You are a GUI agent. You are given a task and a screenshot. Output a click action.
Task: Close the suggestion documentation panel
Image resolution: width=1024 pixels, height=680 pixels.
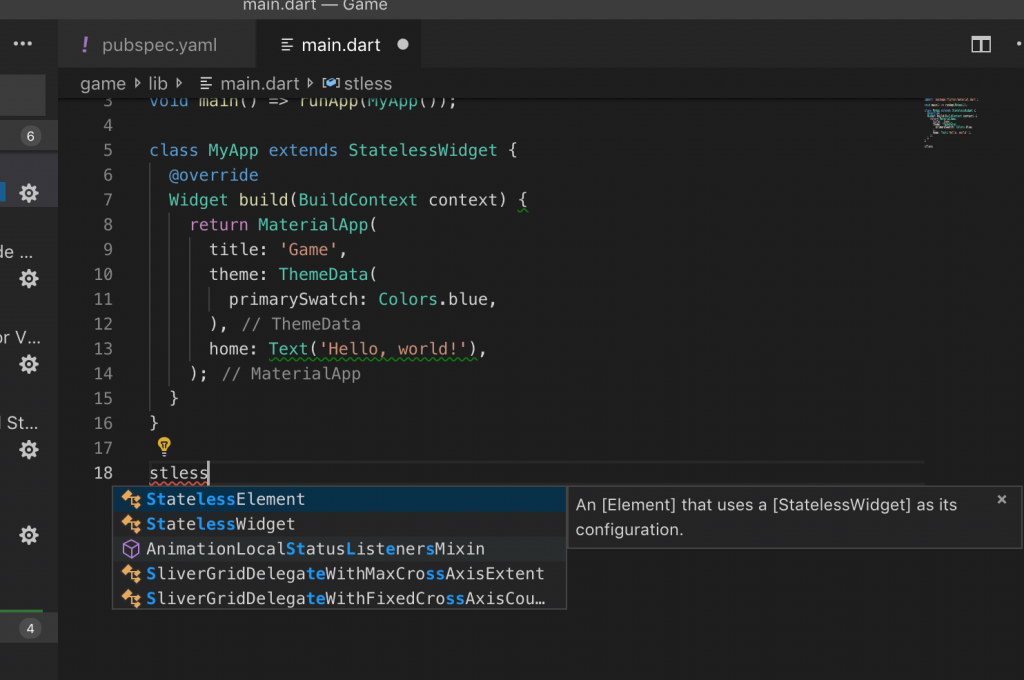1002,499
